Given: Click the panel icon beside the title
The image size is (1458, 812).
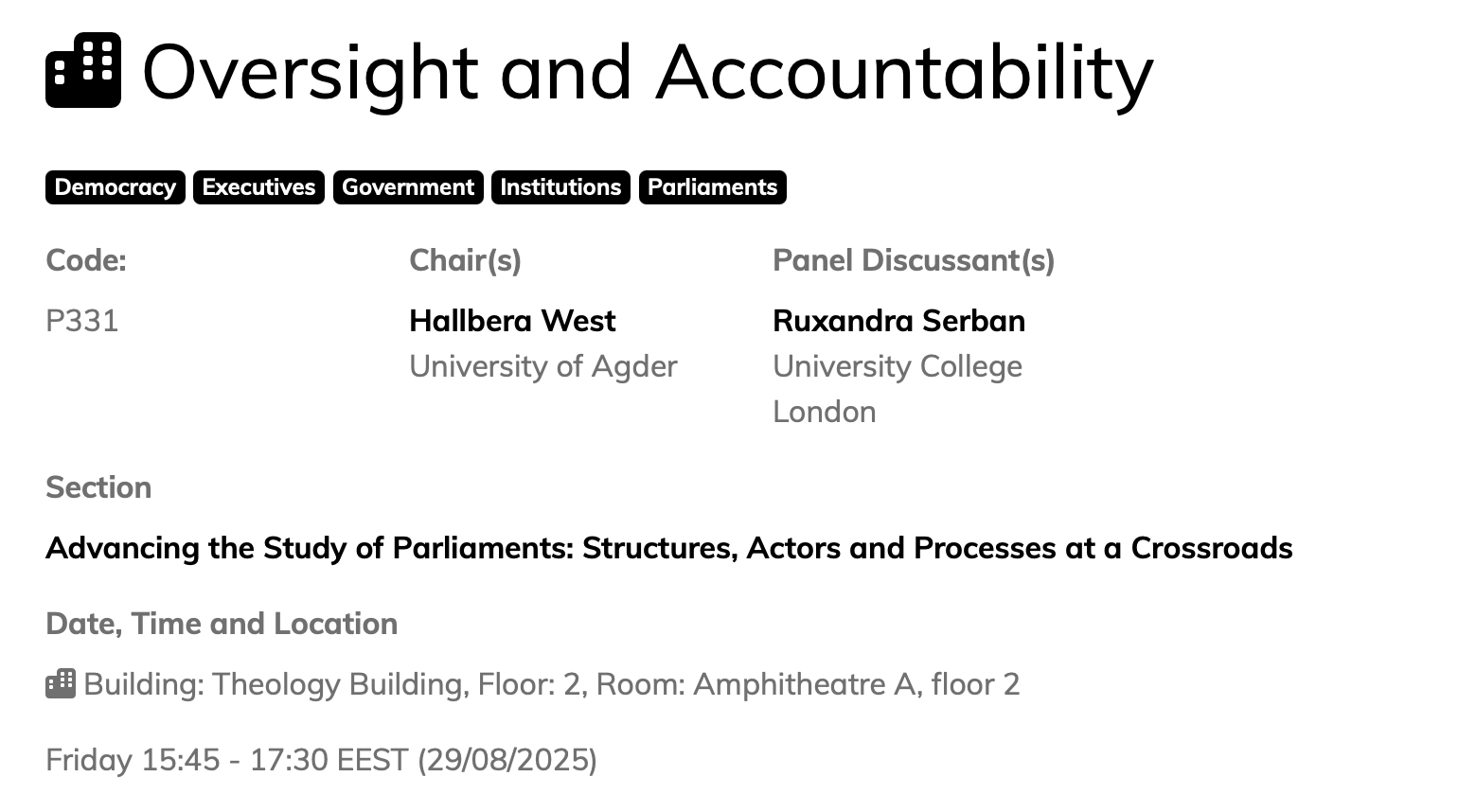Looking at the screenshot, I should coord(83,71).
